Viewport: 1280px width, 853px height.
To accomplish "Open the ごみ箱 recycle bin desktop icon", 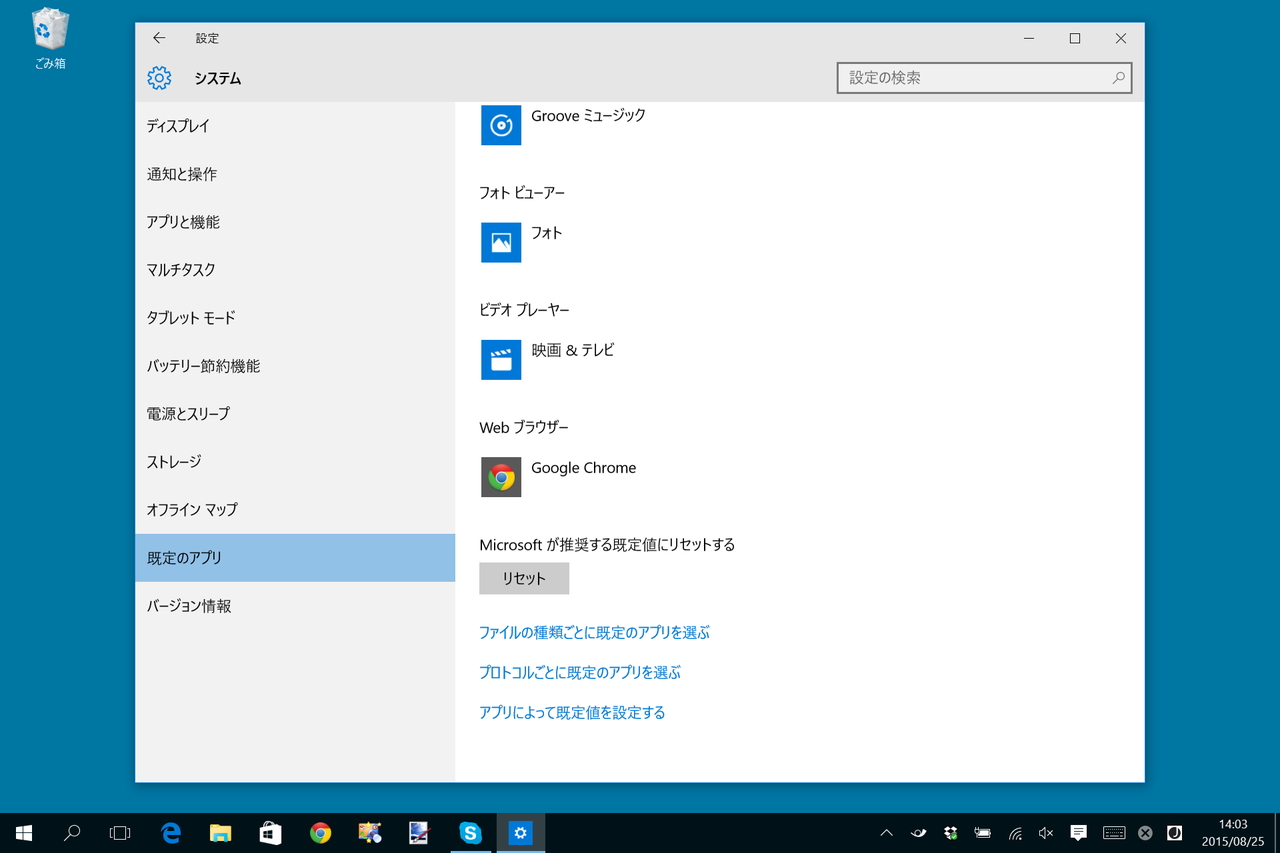I will [50, 39].
